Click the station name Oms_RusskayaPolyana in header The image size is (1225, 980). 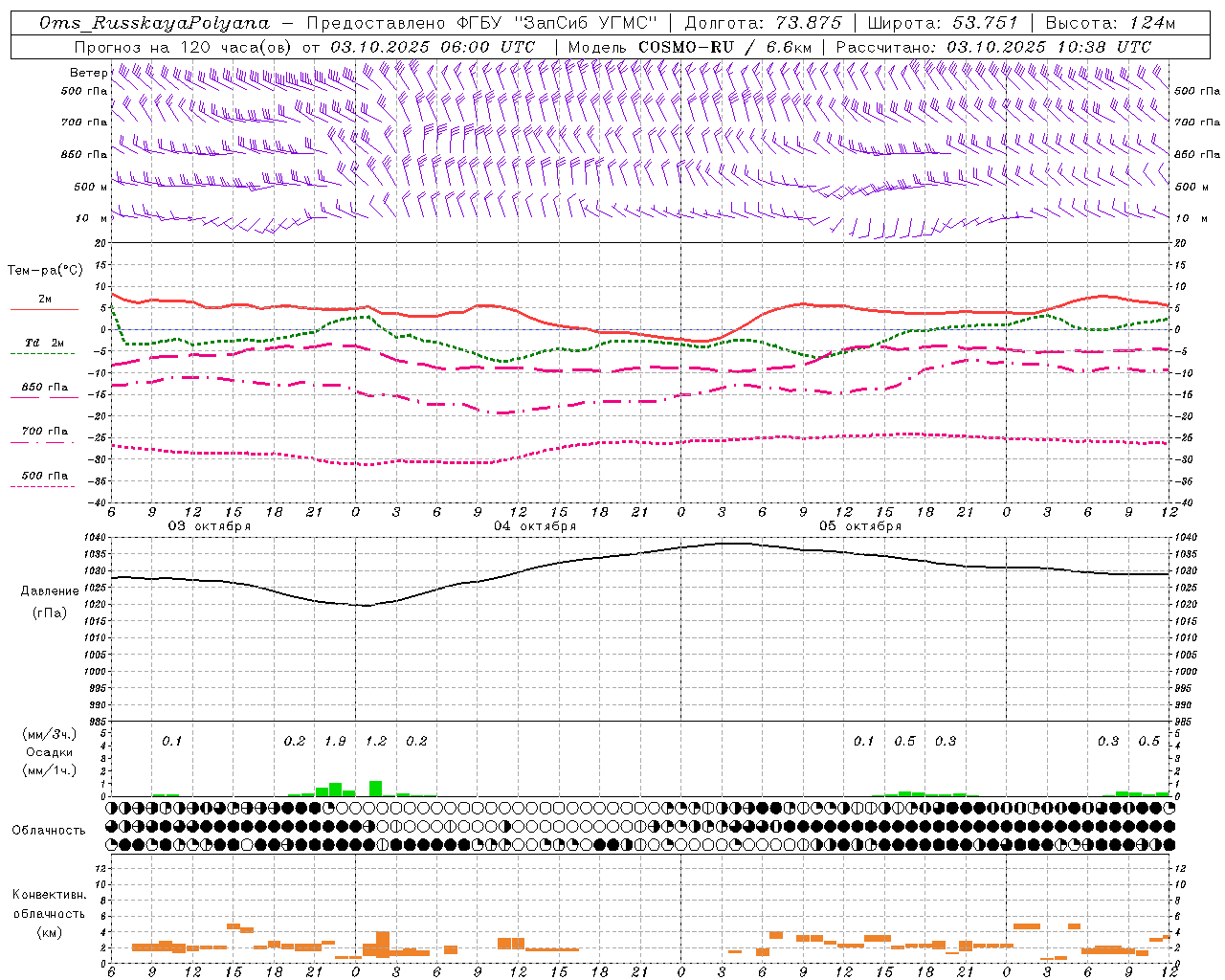point(155,23)
